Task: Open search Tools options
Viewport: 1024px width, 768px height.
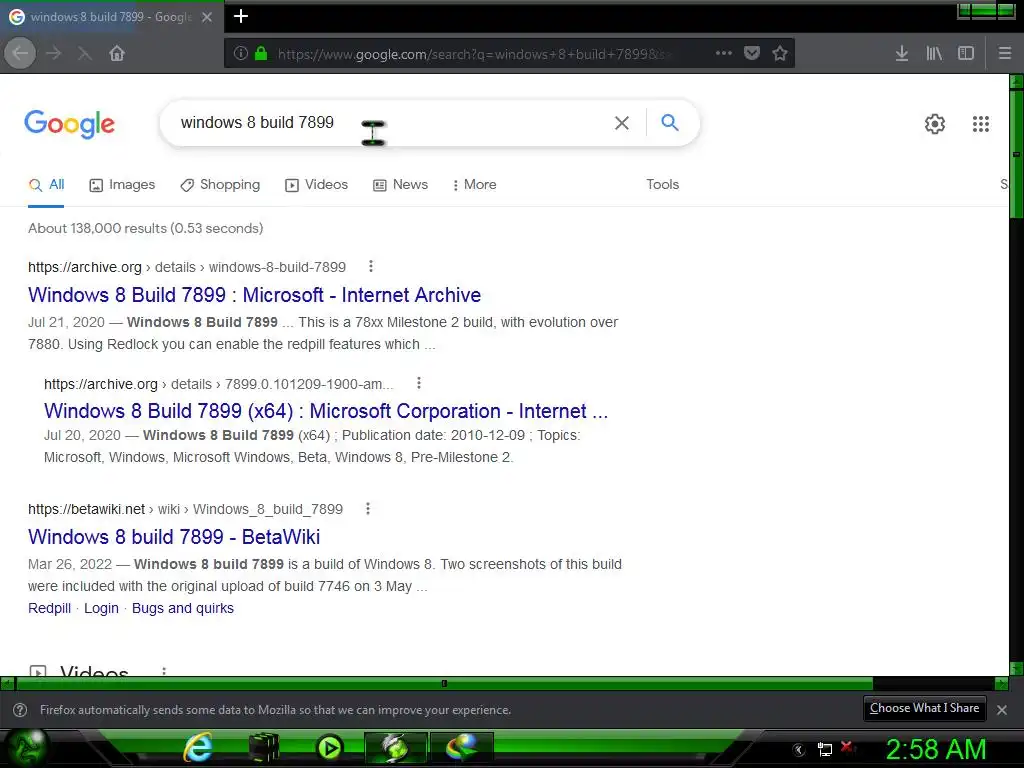Action: pyautogui.click(x=663, y=185)
